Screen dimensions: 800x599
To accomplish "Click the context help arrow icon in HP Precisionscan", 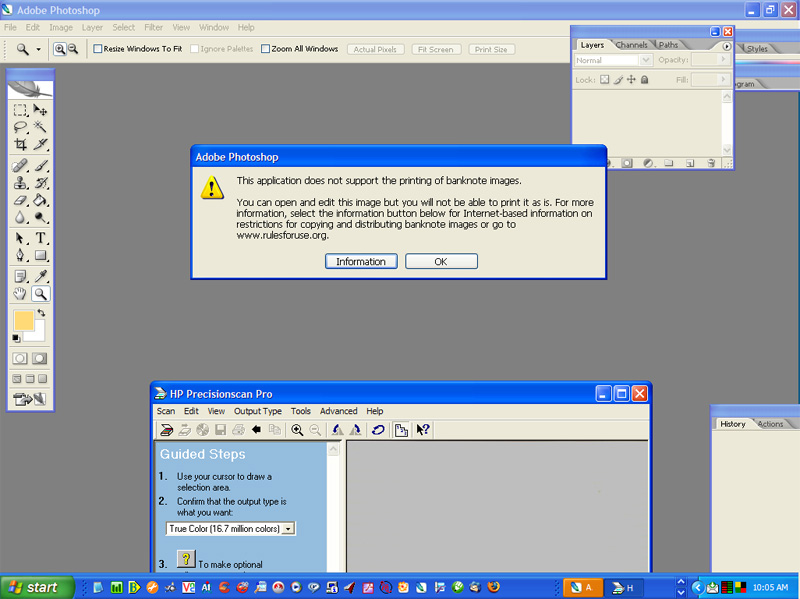I will pyautogui.click(x=423, y=430).
